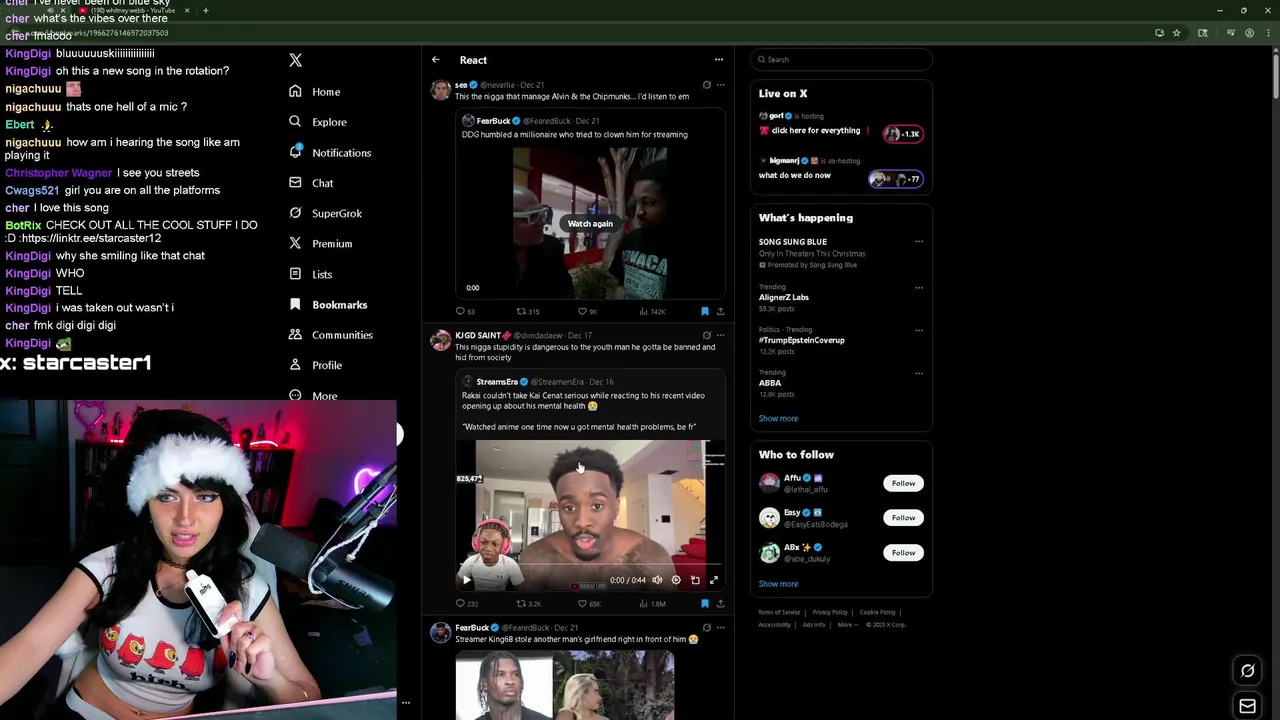1280x720 pixels.
Task: Join gorl's live with 1.3K listeners
Action: (903, 134)
